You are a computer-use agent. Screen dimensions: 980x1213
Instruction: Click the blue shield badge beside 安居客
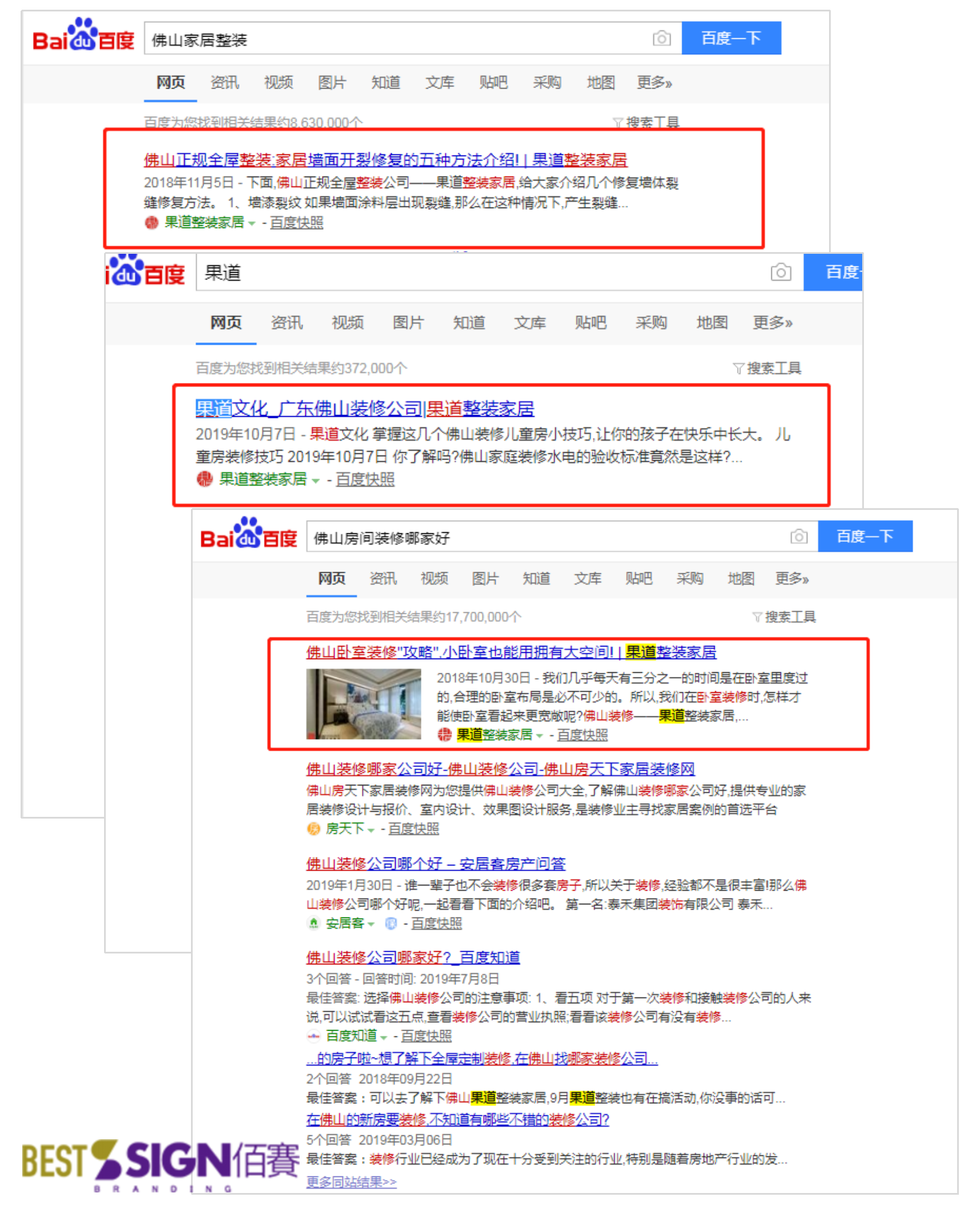(391, 923)
